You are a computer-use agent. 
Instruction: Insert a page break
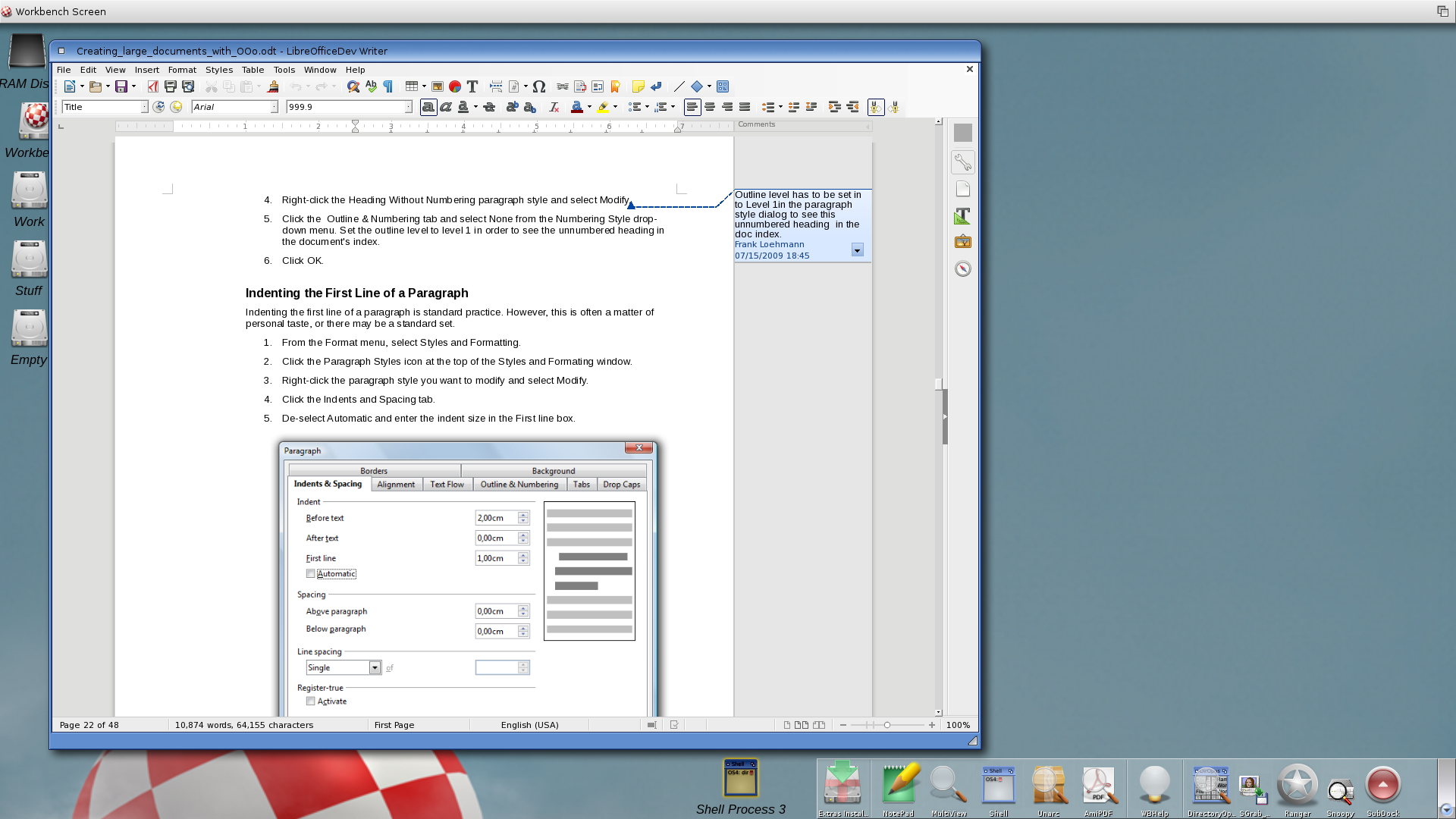tap(496, 86)
